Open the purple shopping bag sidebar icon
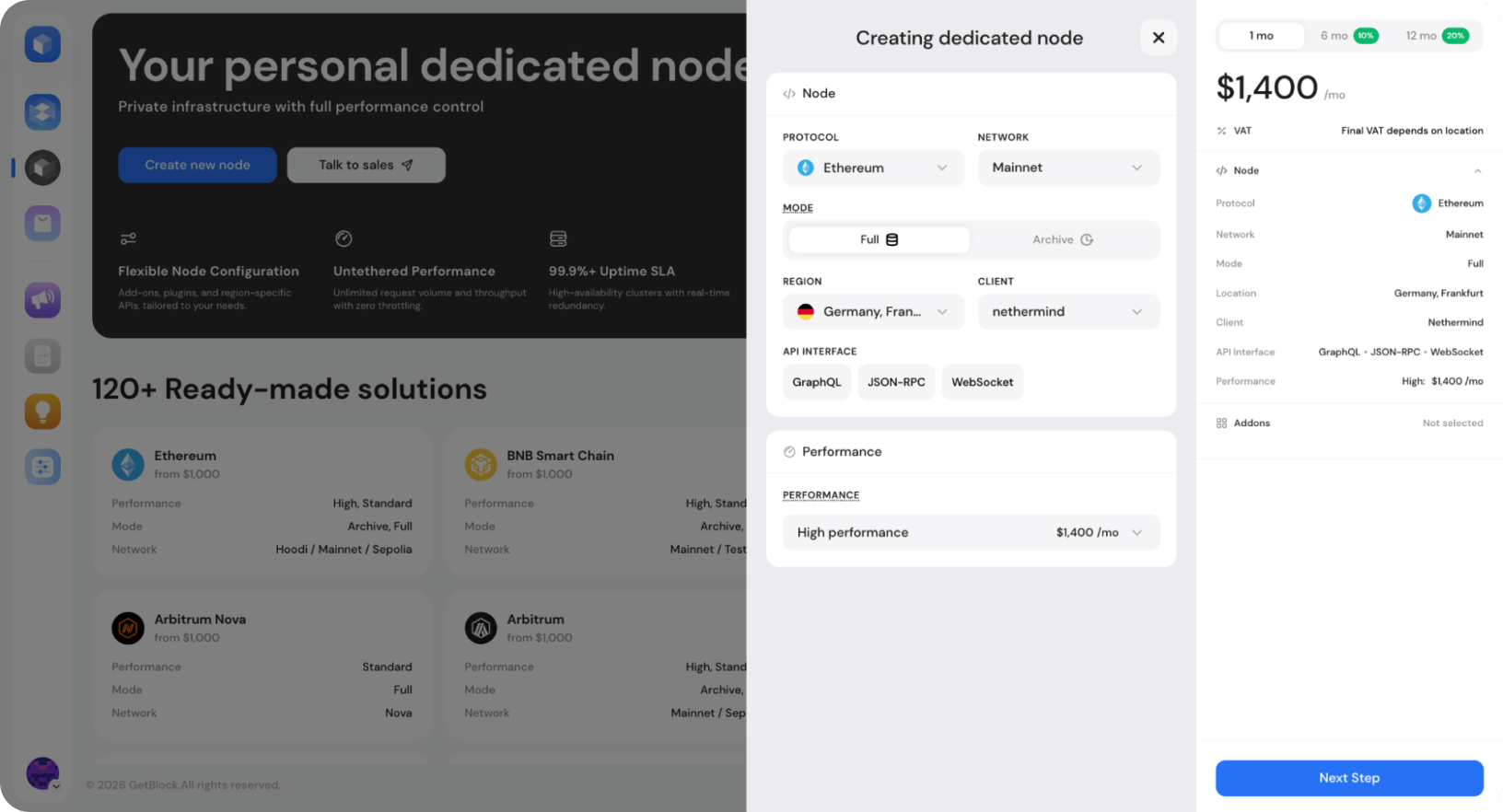Screen dimensions: 1503x812 [42, 223]
